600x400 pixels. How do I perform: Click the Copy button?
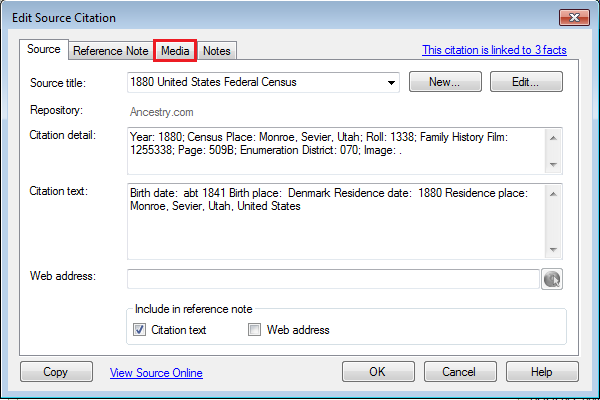pos(56,372)
